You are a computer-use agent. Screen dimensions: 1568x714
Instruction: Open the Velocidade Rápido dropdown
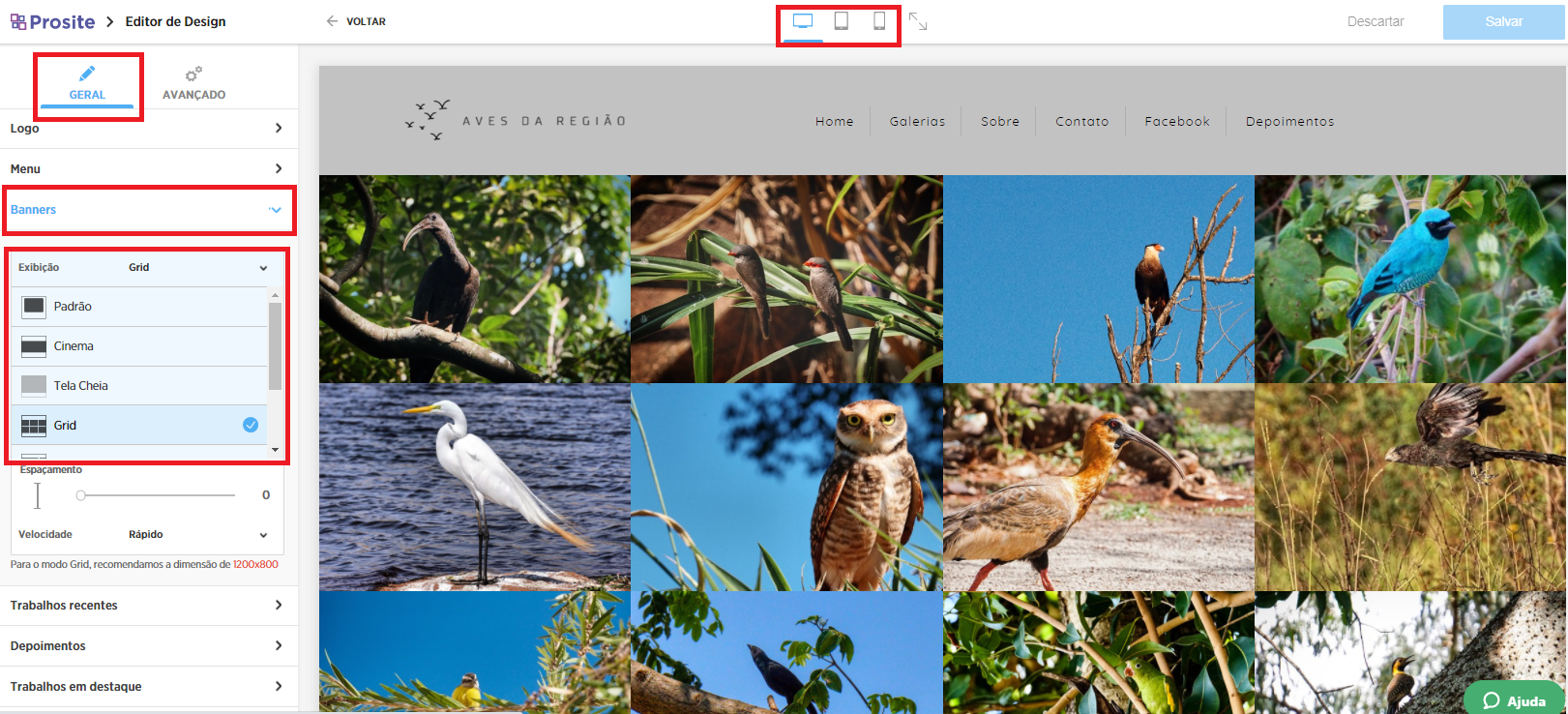click(x=197, y=535)
